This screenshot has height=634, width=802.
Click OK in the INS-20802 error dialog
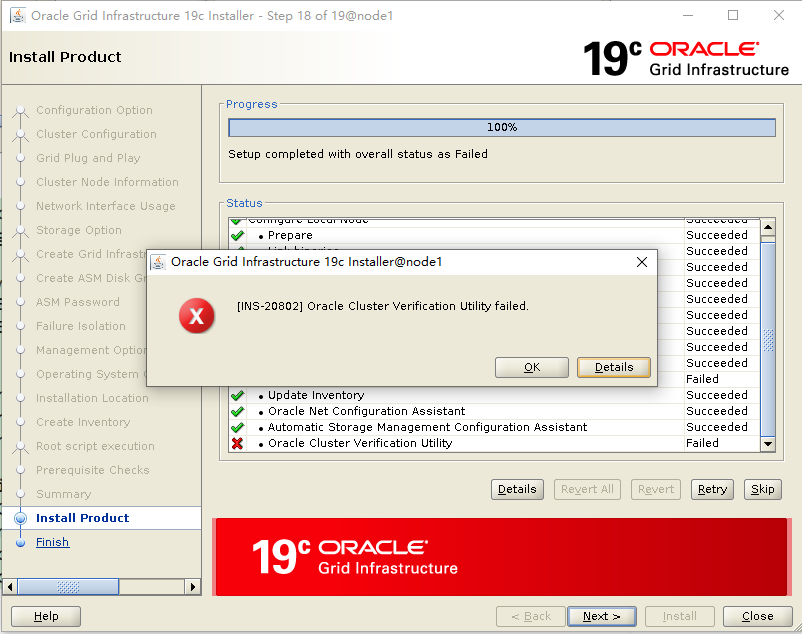531,367
